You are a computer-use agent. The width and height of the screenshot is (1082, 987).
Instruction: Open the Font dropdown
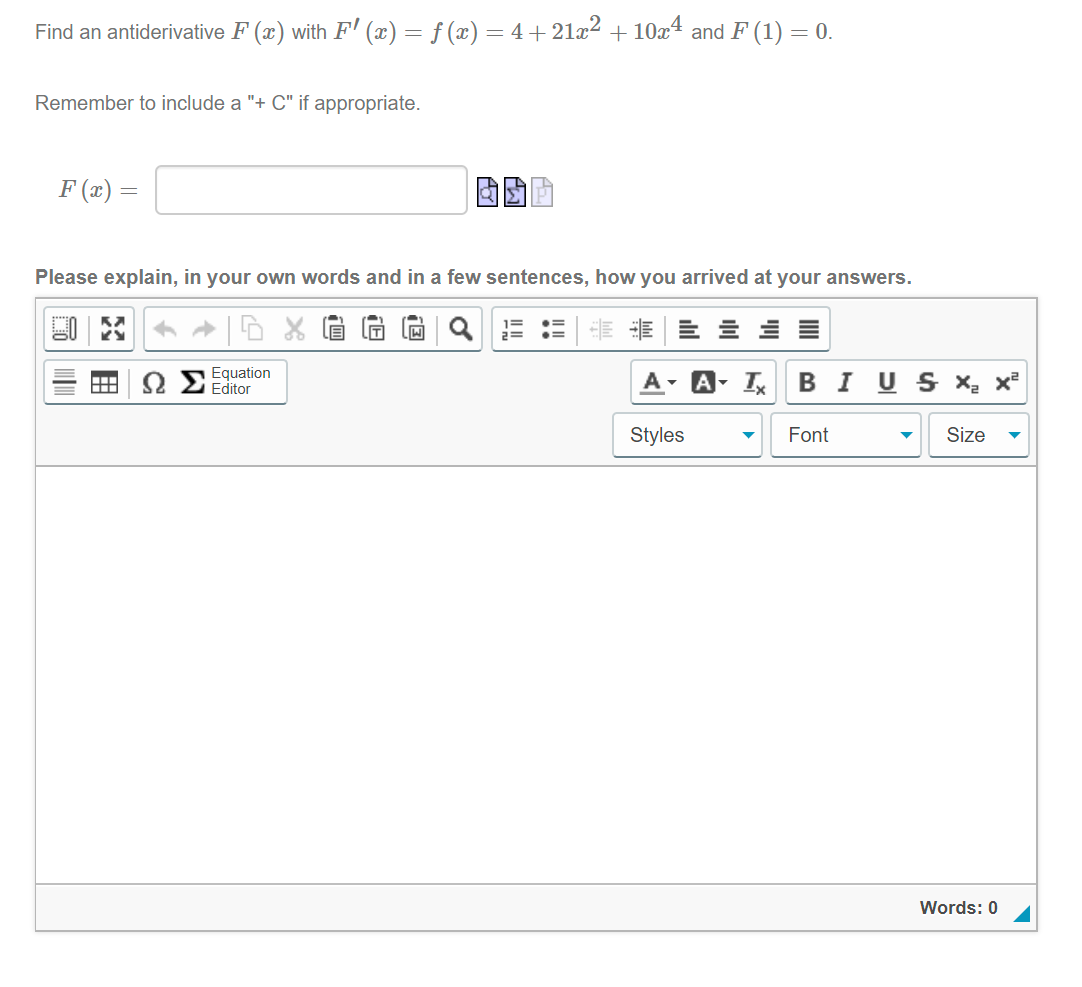(x=846, y=434)
